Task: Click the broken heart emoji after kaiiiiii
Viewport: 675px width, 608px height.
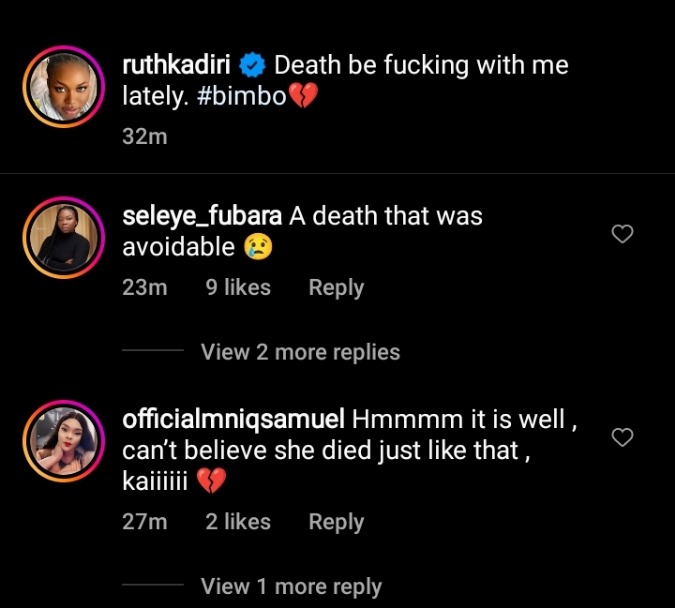Action: click(x=210, y=482)
